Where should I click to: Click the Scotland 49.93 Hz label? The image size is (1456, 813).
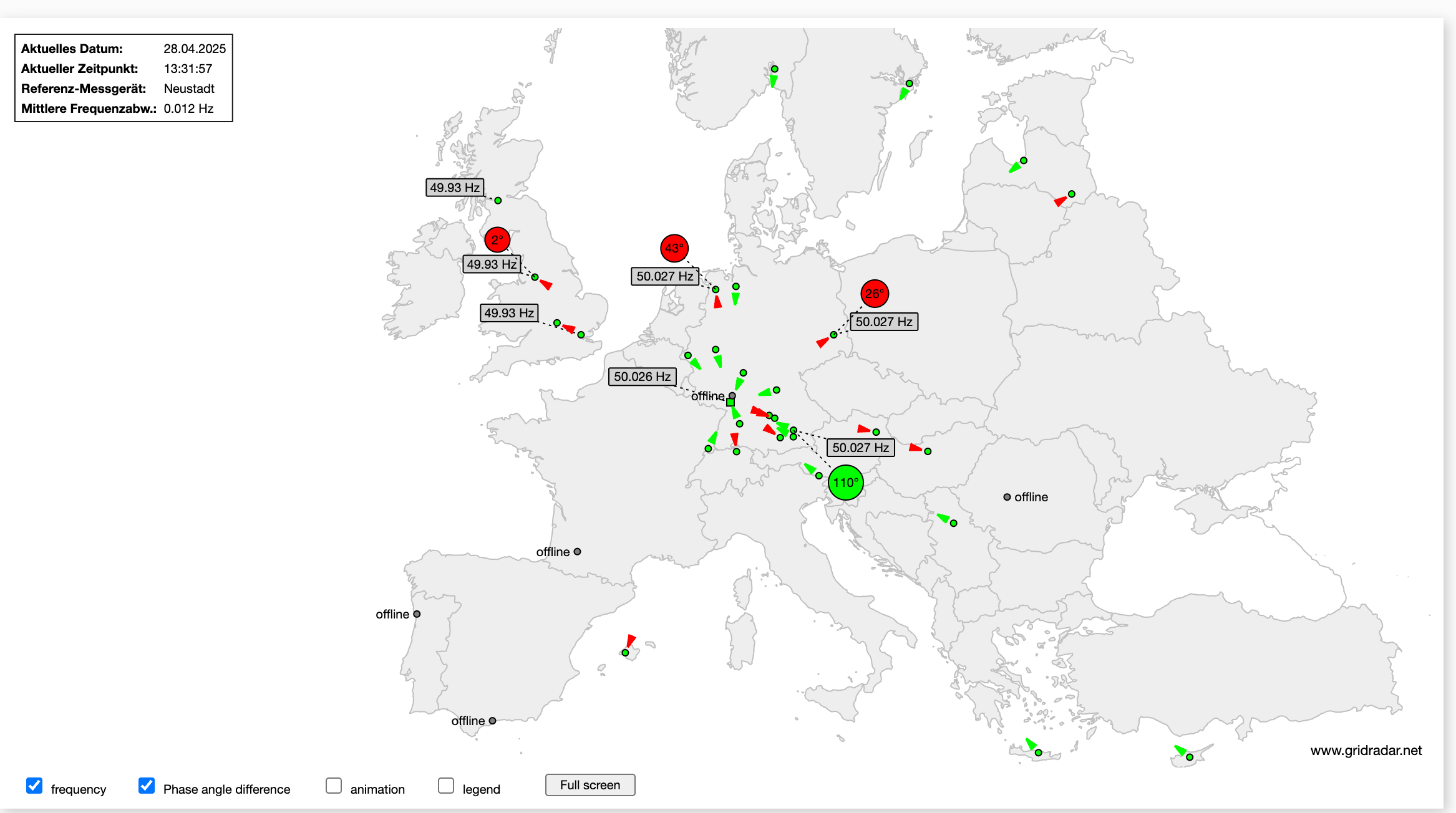tap(455, 188)
